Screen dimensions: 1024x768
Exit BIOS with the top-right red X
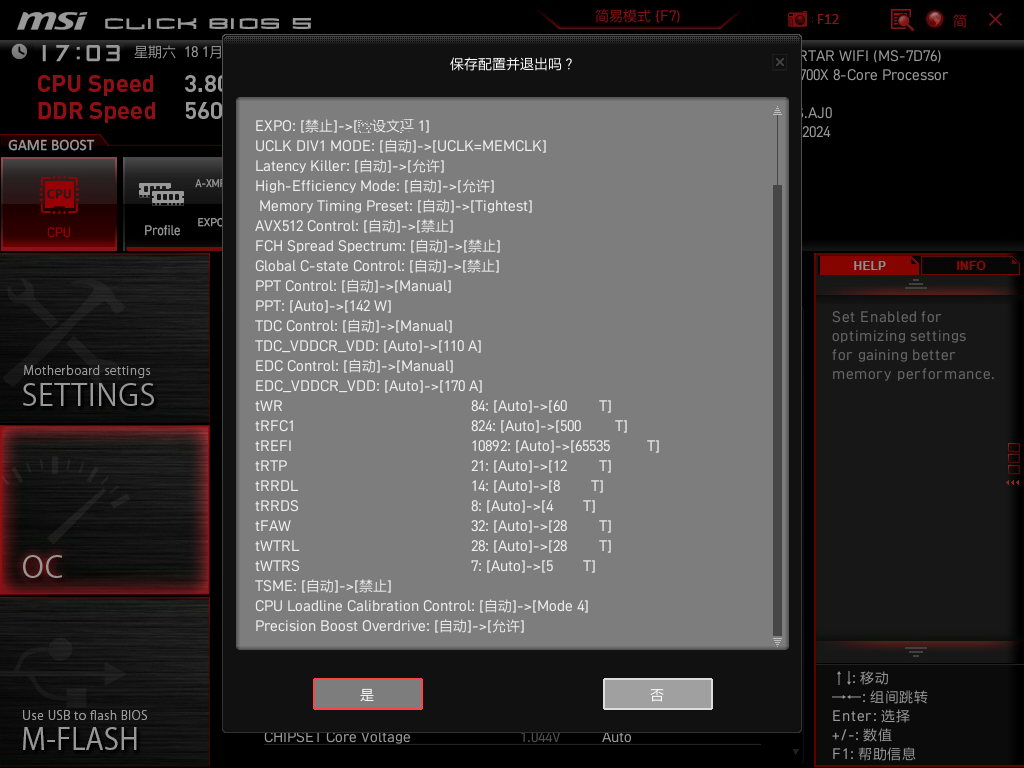coord(995,20)
